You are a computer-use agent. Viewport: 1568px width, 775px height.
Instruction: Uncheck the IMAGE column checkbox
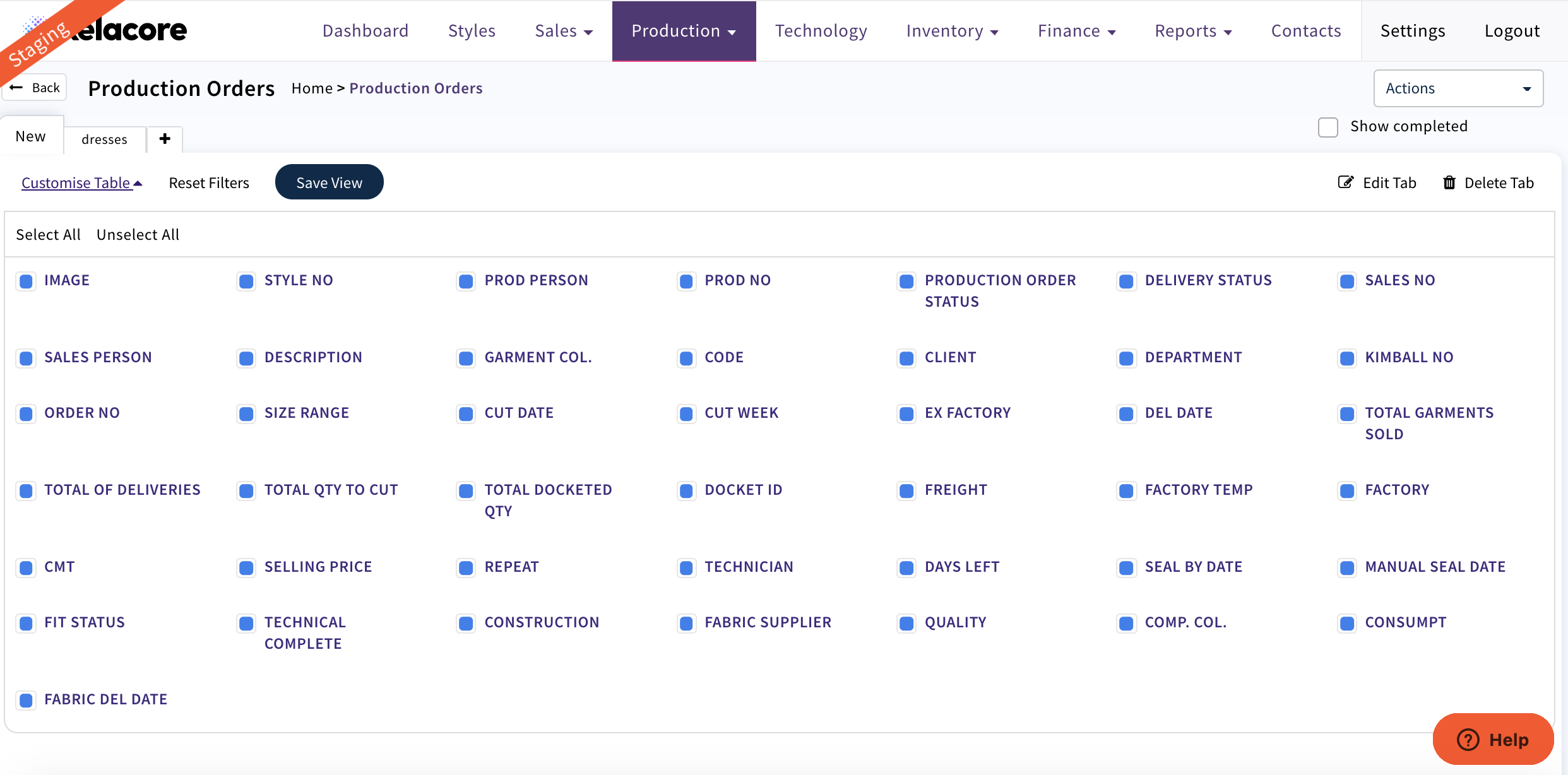tap(26, 281)
